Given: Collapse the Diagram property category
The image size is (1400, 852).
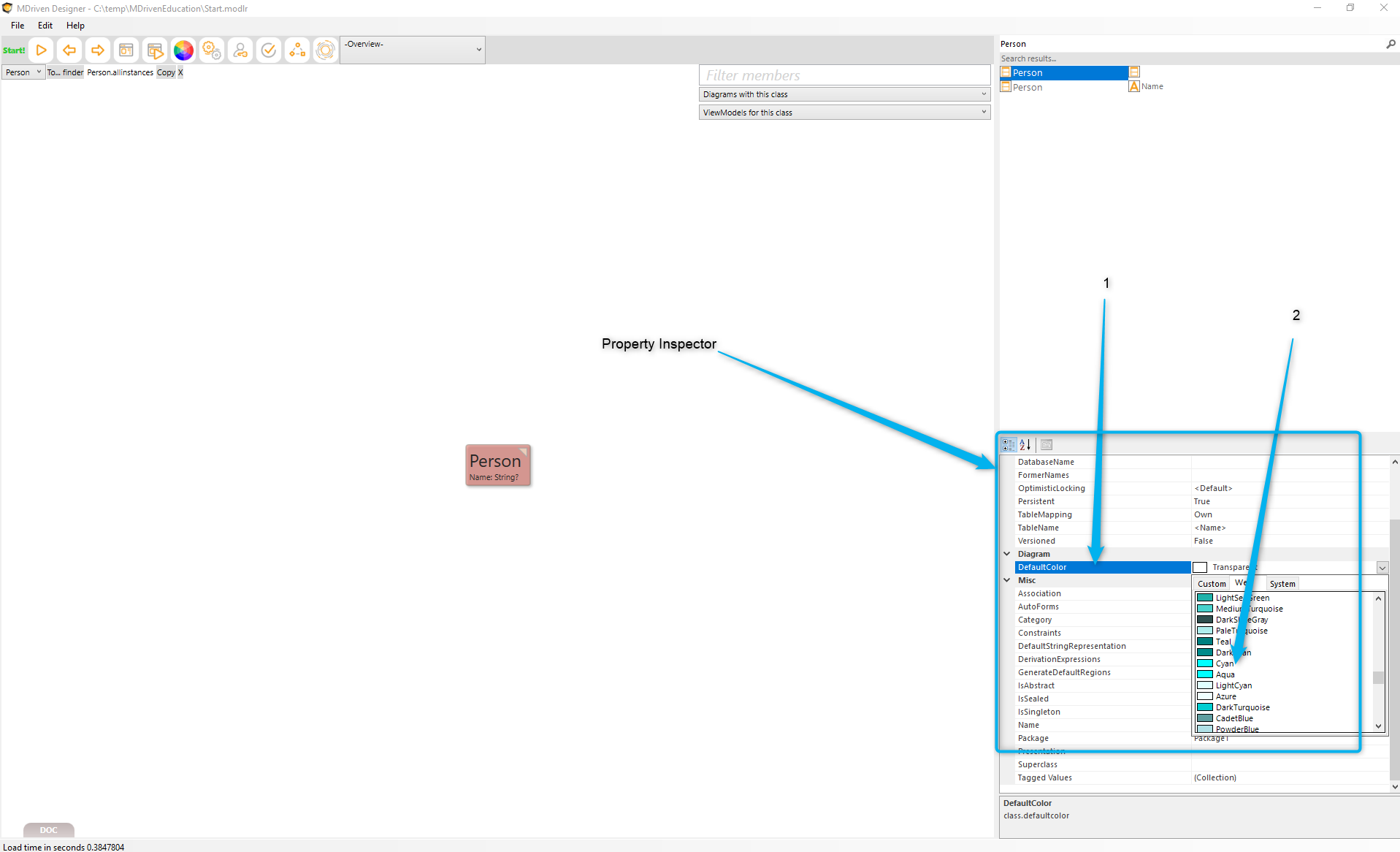Looking at the screenshot, I should (x=1007, y=554).
